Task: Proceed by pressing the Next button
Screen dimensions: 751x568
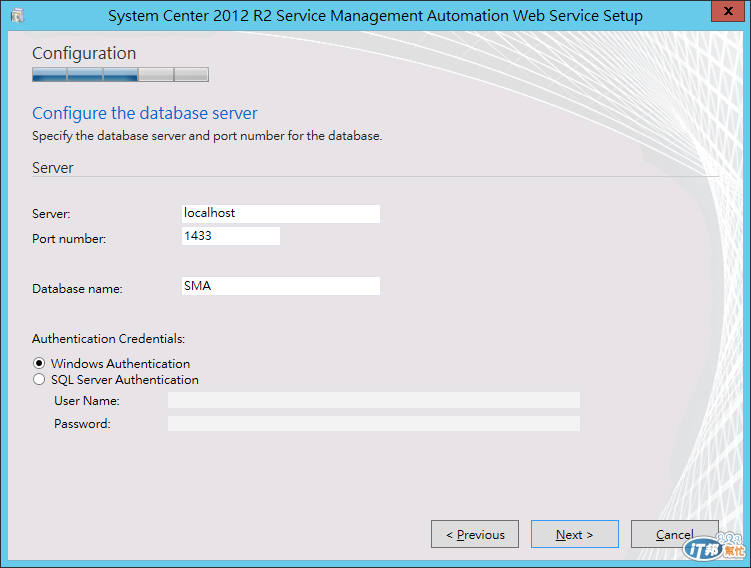Action: (575, 534)
